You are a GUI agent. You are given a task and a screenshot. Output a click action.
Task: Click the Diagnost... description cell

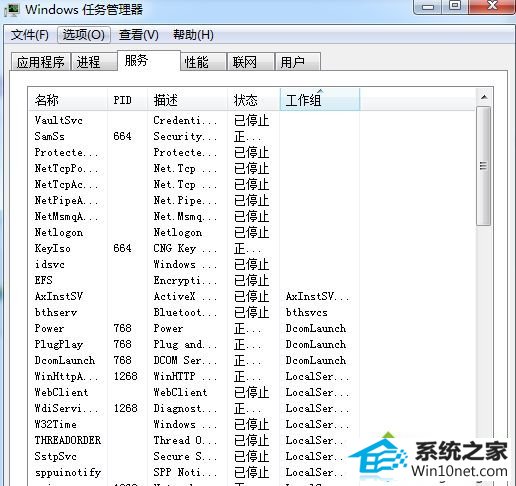pos(185,408)
